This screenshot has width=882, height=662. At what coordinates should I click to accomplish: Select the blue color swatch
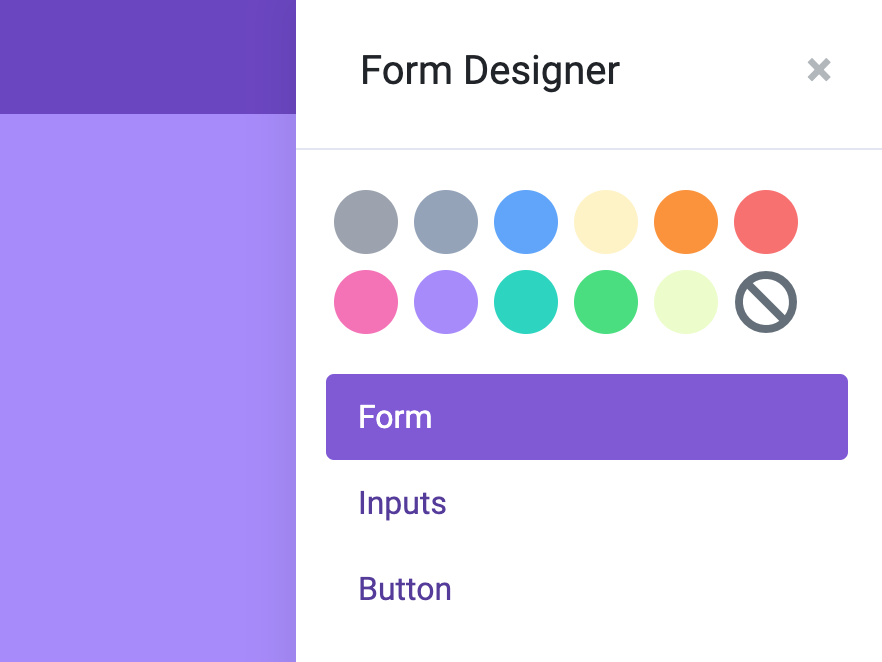[x=526, y=222]
